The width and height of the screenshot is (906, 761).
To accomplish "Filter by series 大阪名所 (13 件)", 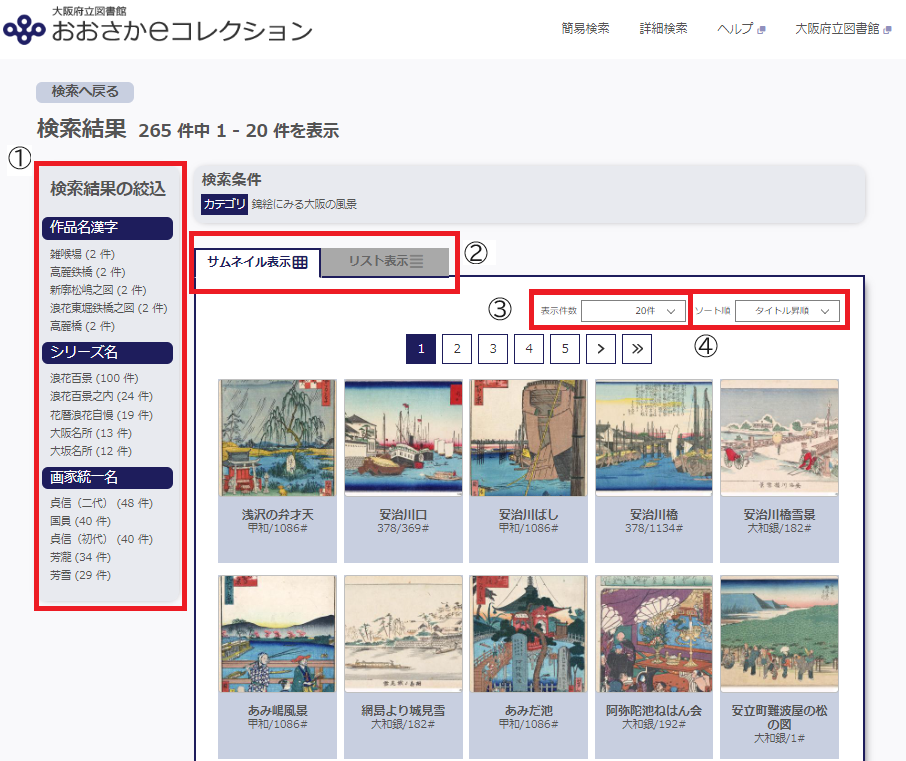I will click(x=91, y=433).
